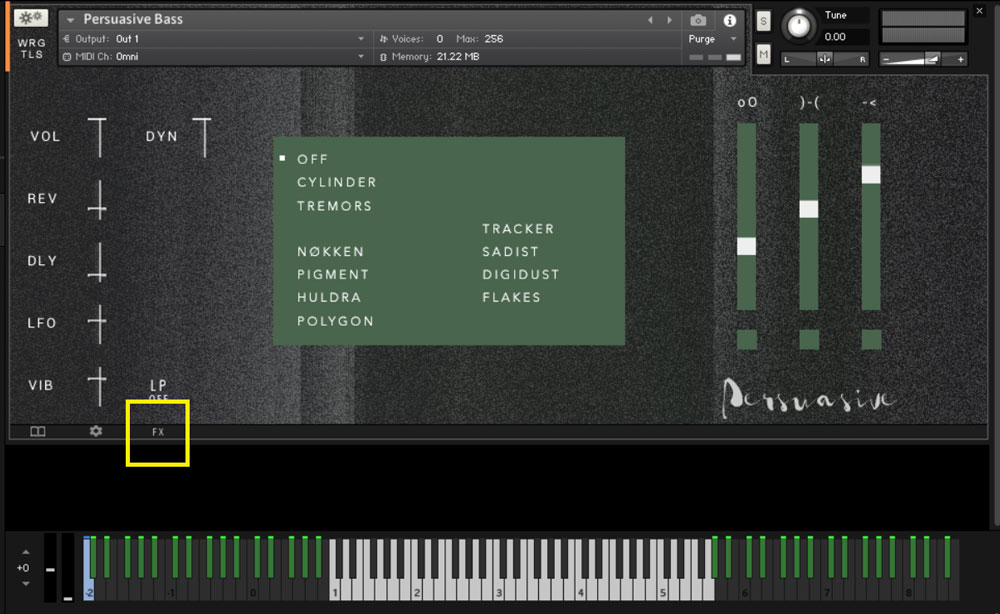Image resolution: width=1000 pixels, height=614 pixels.
Task: Toggle the square button under -< fader
Action: click(x=871, y=339)
